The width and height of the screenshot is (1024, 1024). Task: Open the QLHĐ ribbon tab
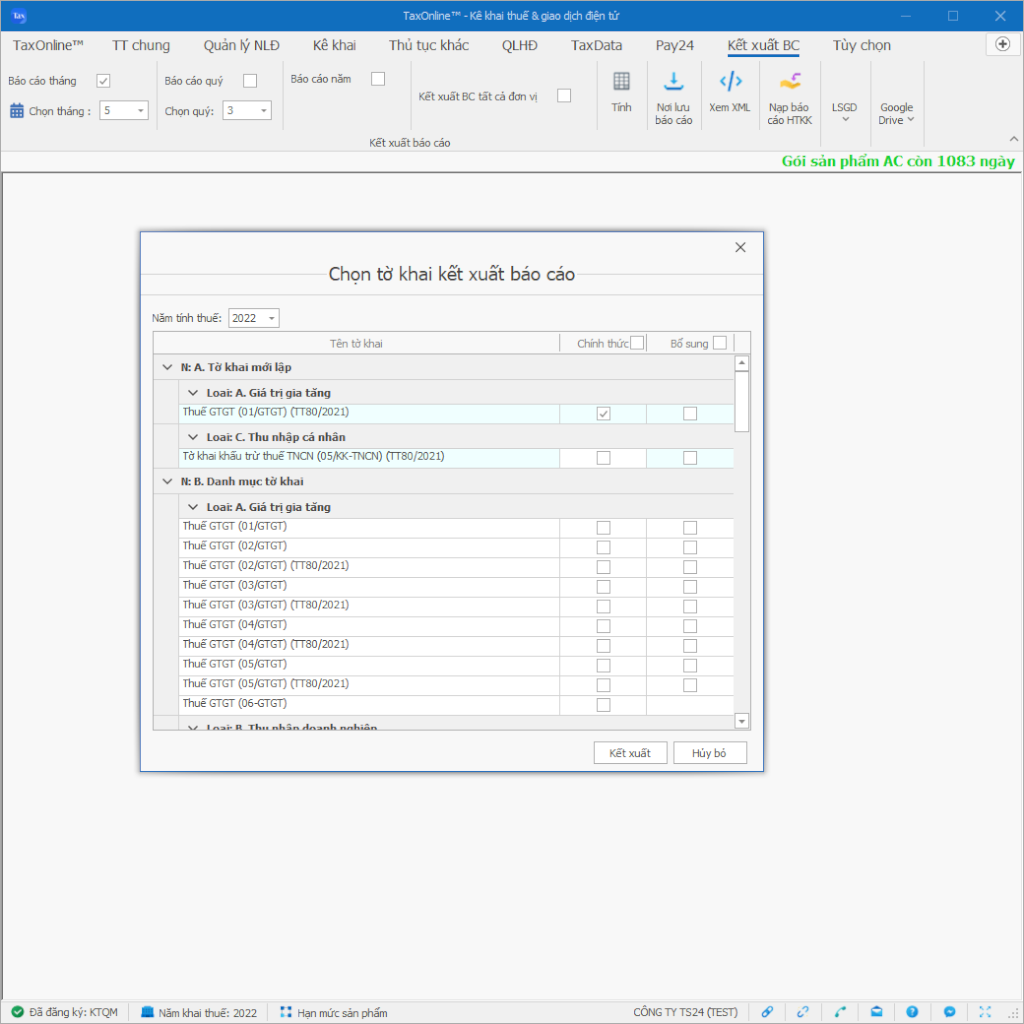tap(520, 45)
